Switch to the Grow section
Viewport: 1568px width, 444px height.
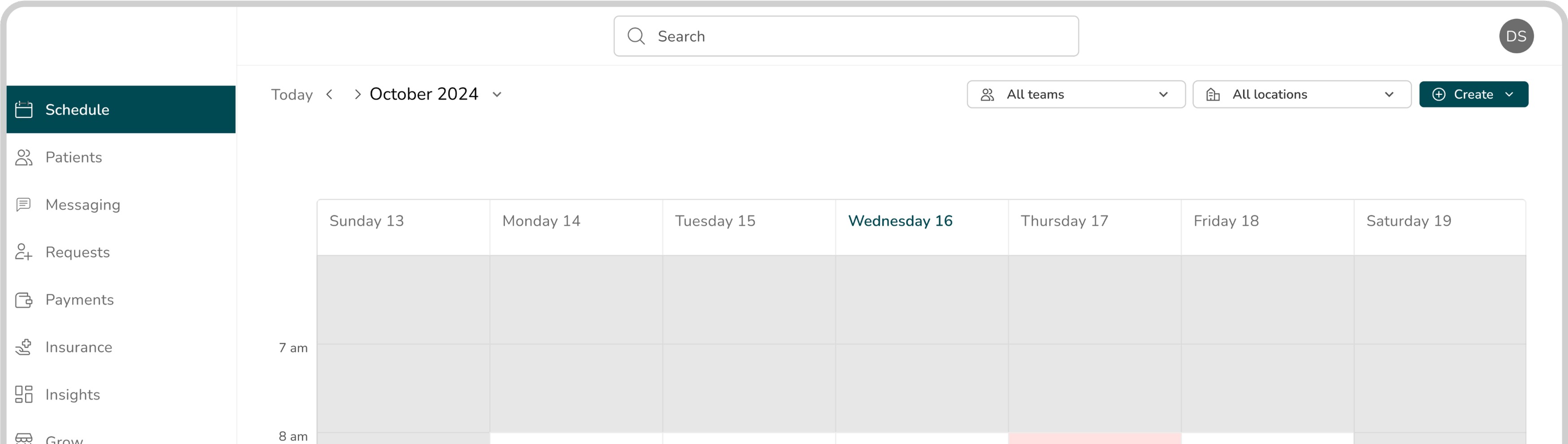tap(63, 437)
